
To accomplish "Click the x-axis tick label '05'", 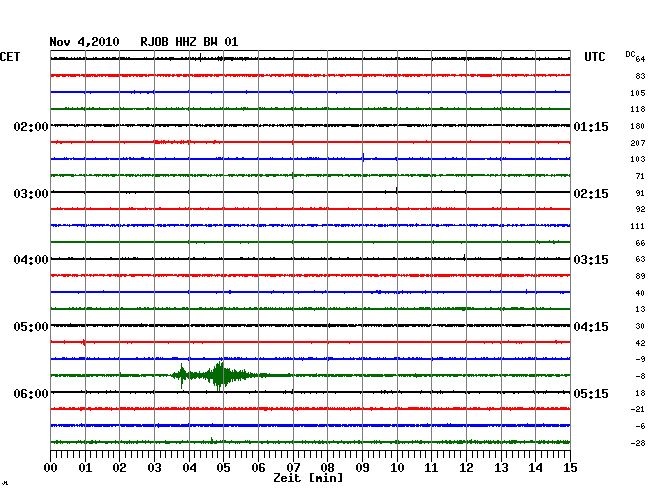I will (223, 468).
